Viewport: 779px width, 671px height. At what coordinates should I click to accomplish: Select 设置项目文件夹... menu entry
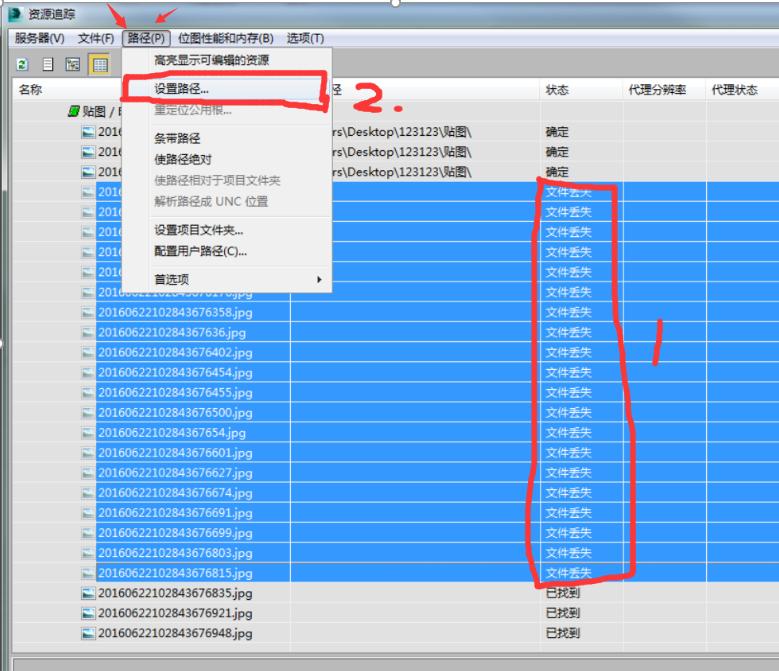[199, 230]
